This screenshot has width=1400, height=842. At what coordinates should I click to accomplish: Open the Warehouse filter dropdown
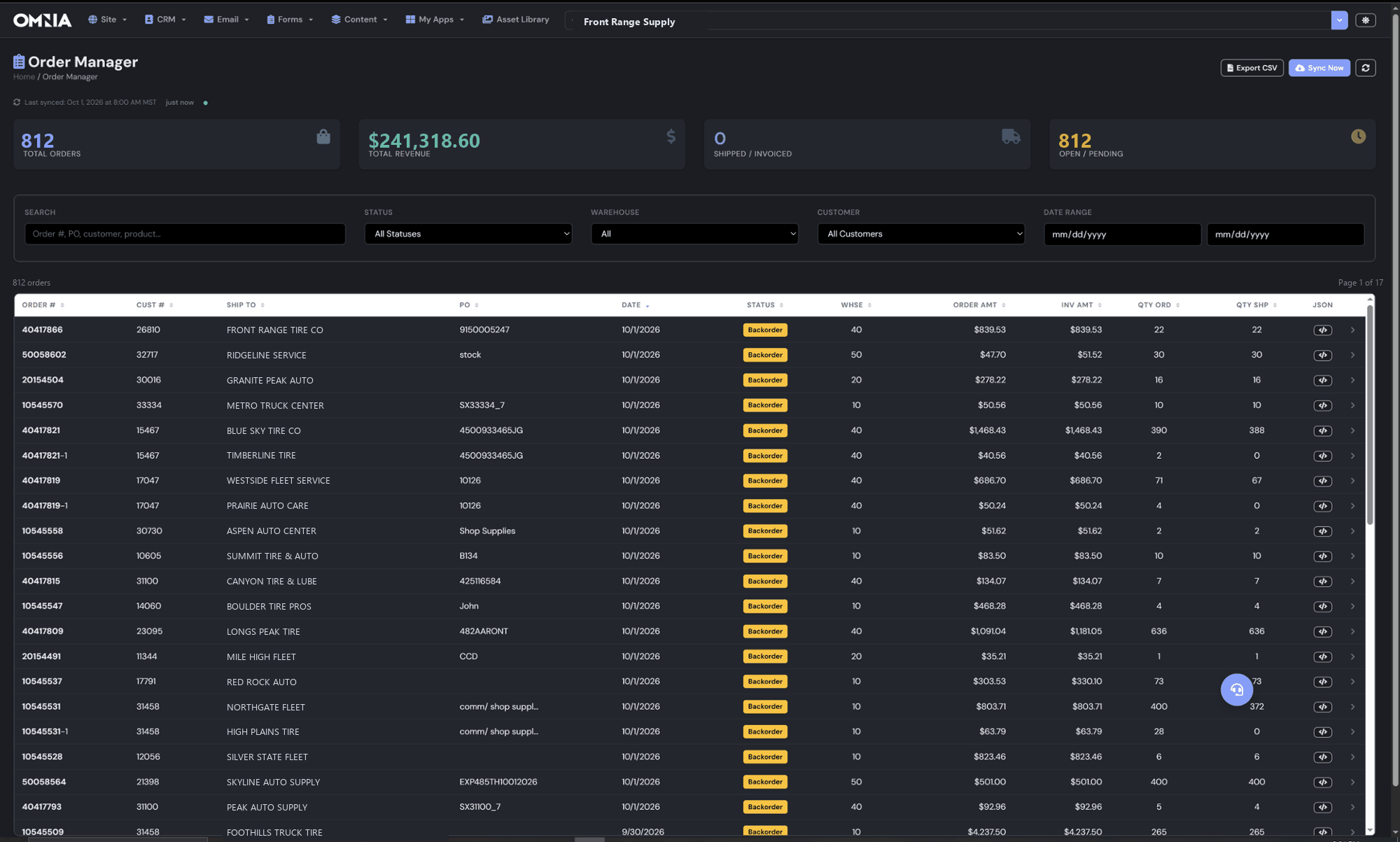click(x=694, y=234)
